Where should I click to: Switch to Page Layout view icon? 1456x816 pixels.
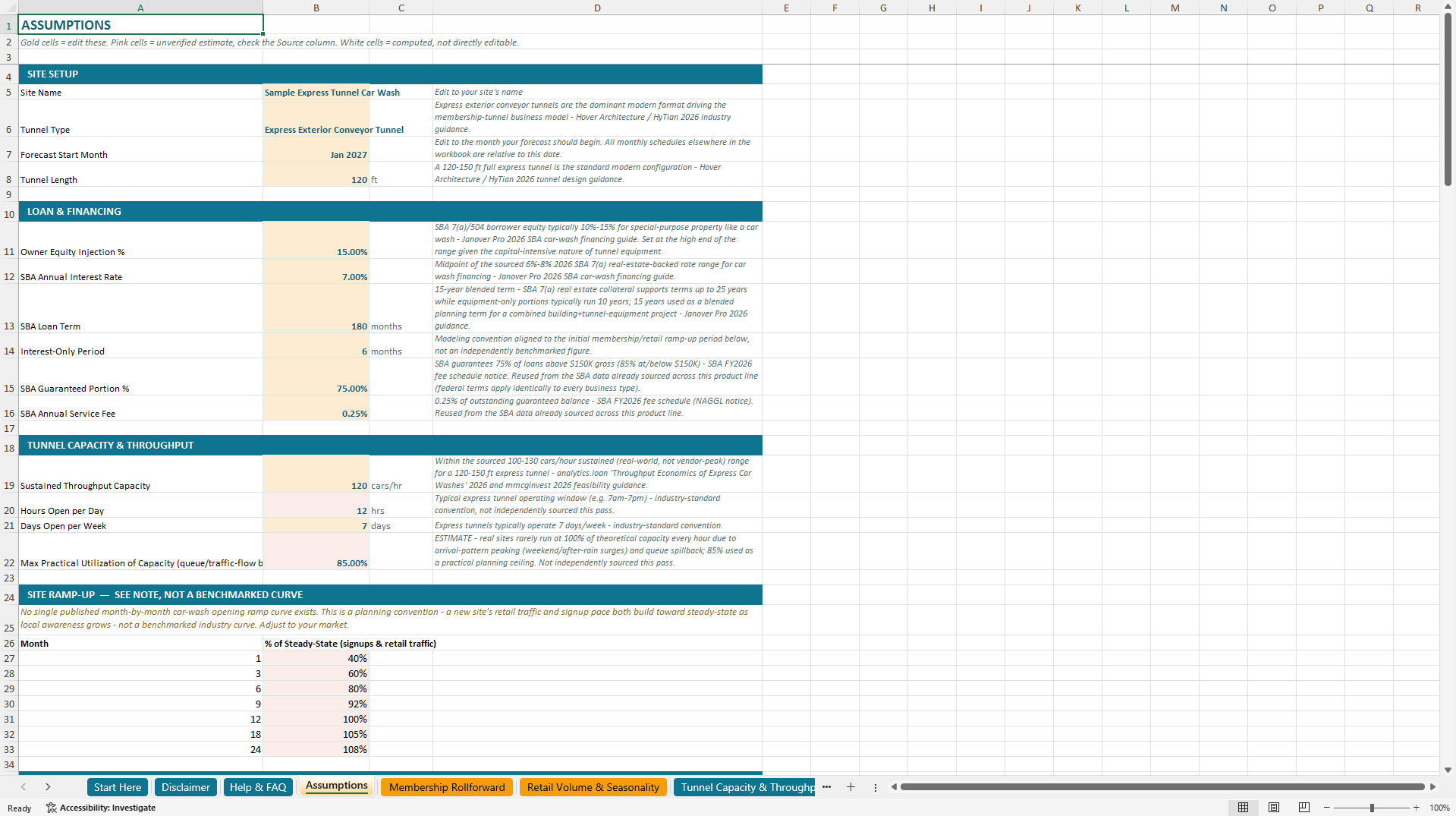pyautogui.click(x=1274, y=808)
